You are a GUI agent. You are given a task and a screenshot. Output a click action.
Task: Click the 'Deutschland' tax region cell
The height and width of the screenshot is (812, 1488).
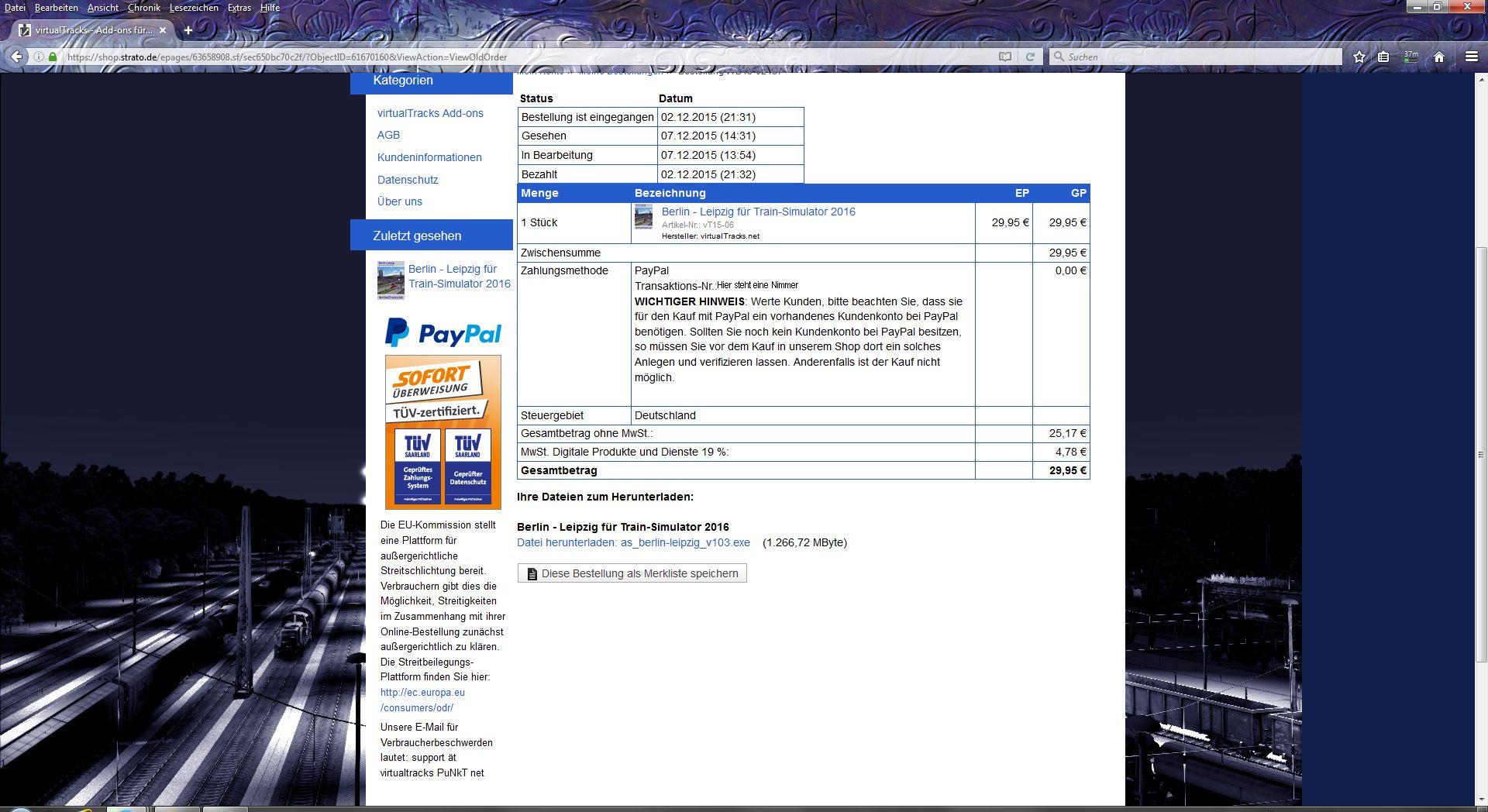803,415
